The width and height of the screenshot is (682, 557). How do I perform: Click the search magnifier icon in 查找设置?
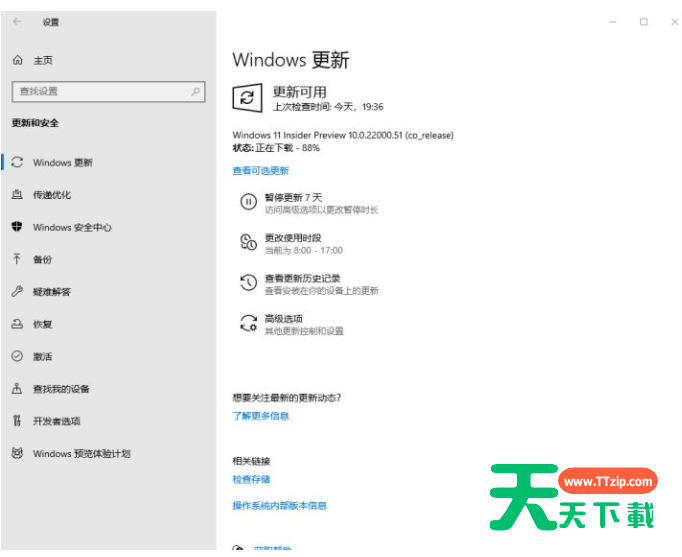point(195,91)
